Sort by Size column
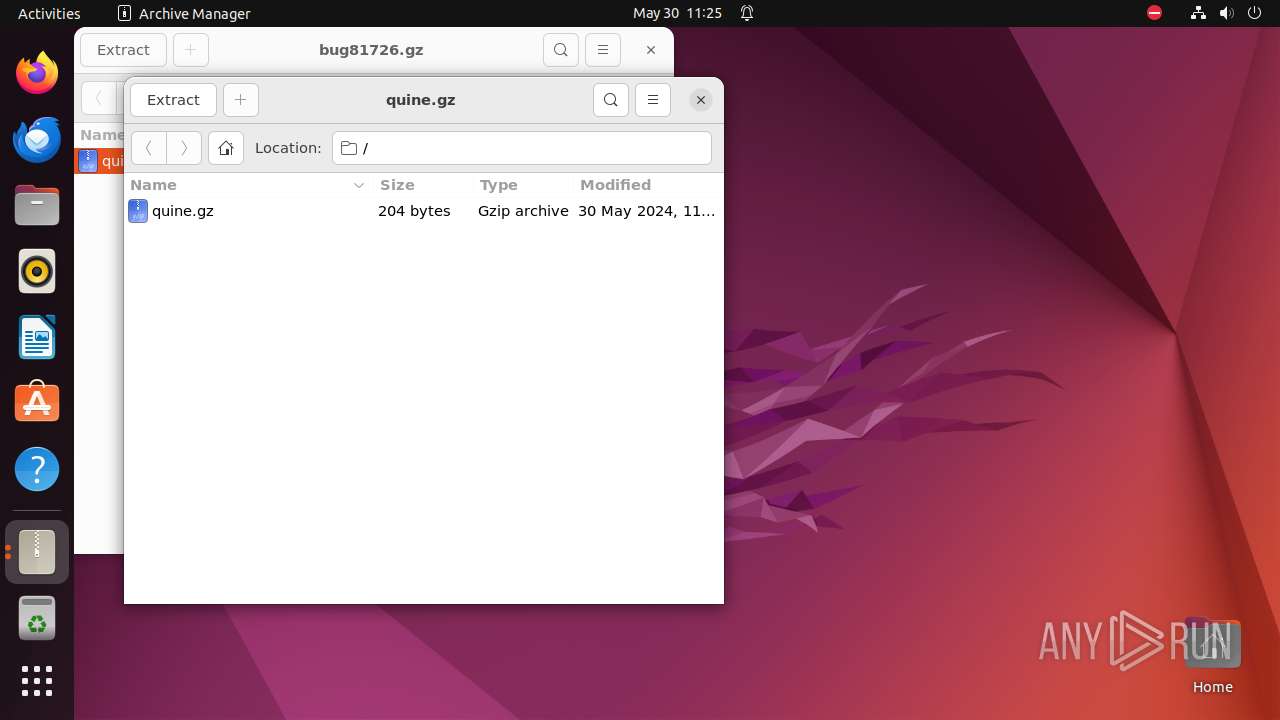The height and width of the screenshot is (720, 1280). (x=423, y=185)
